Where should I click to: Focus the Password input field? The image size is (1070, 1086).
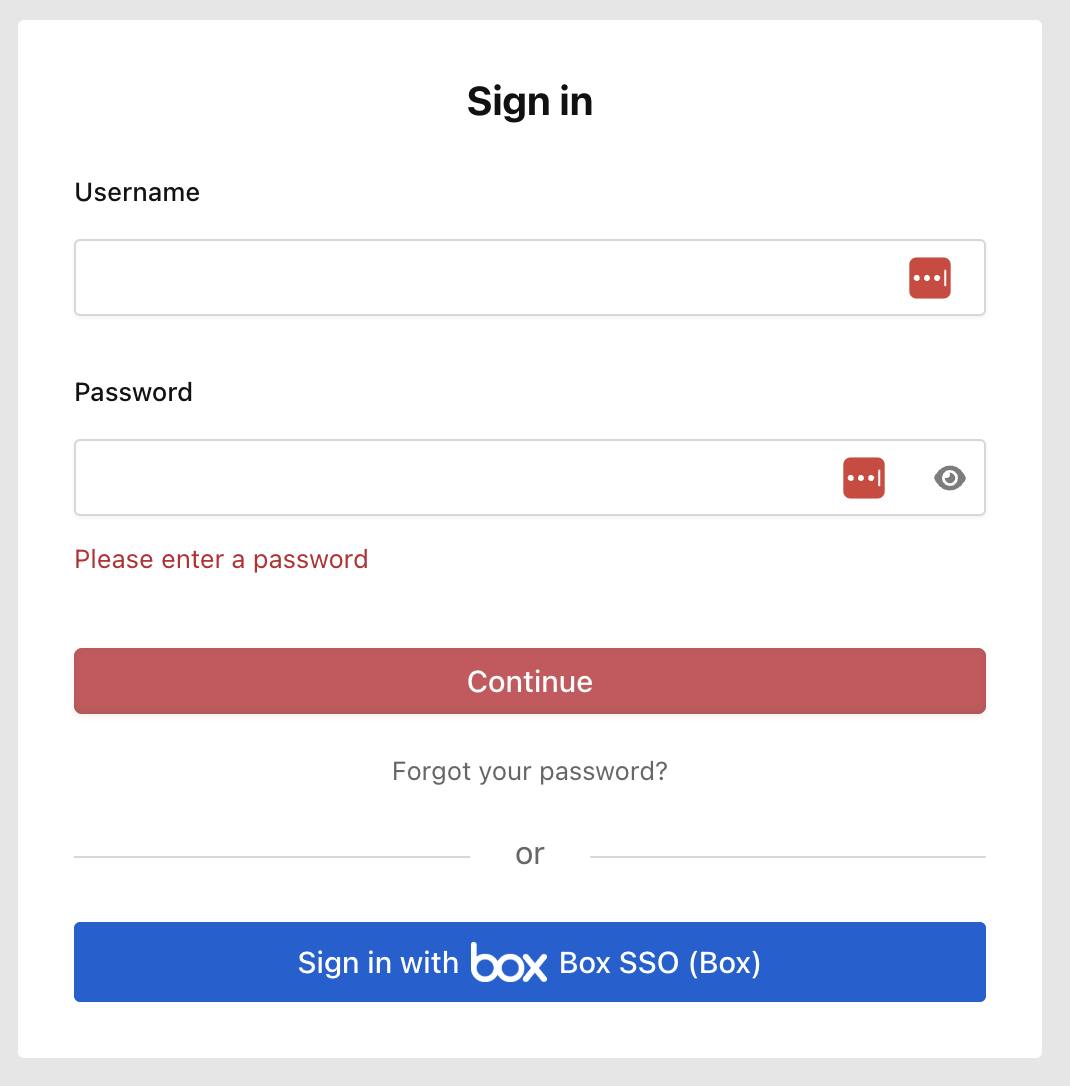coord(450,478)
